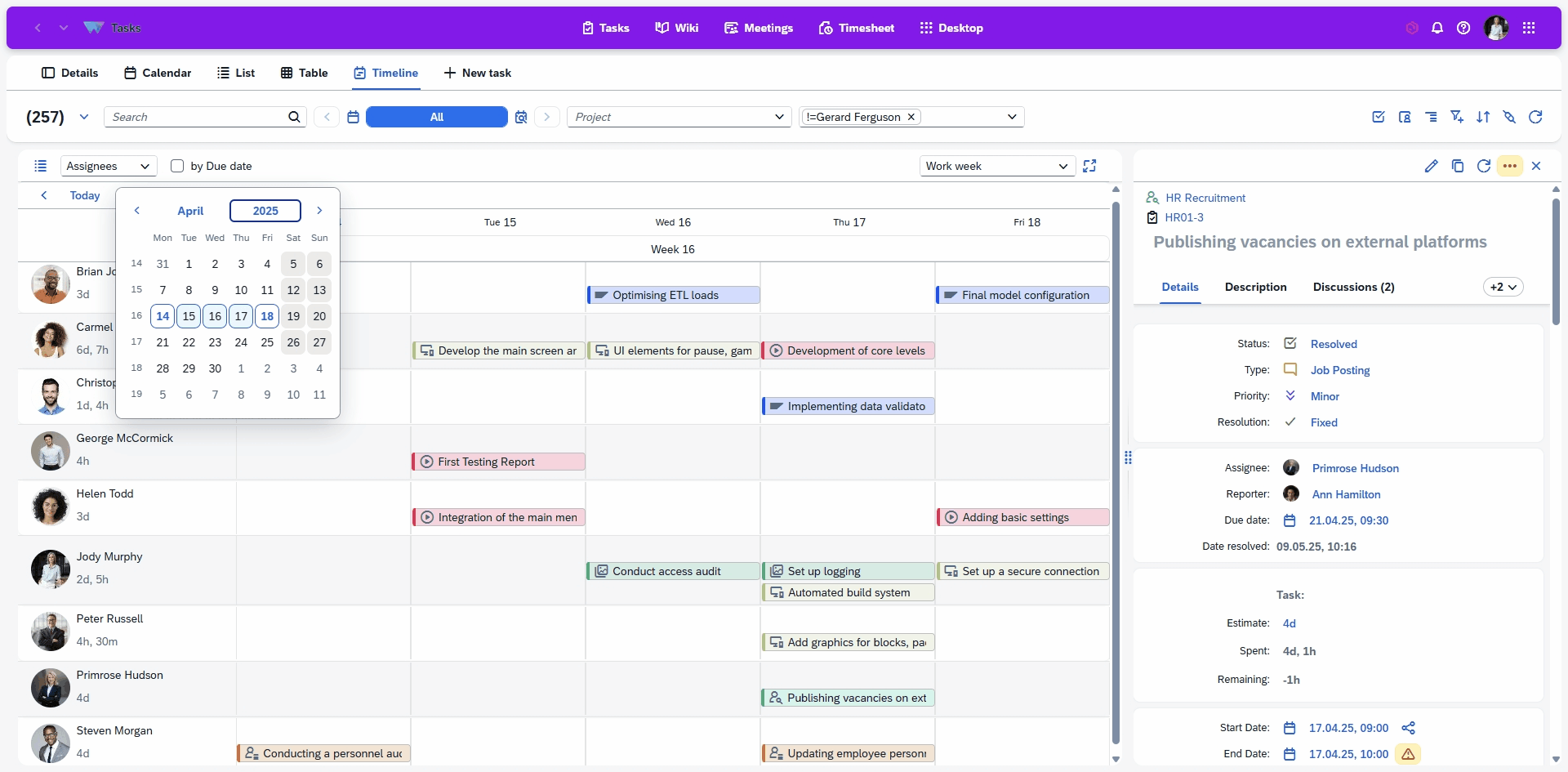Screen dimensions: 1568x772
Task: Open the Assignees grouping dropdown
Action: click(x=108, y=166)
